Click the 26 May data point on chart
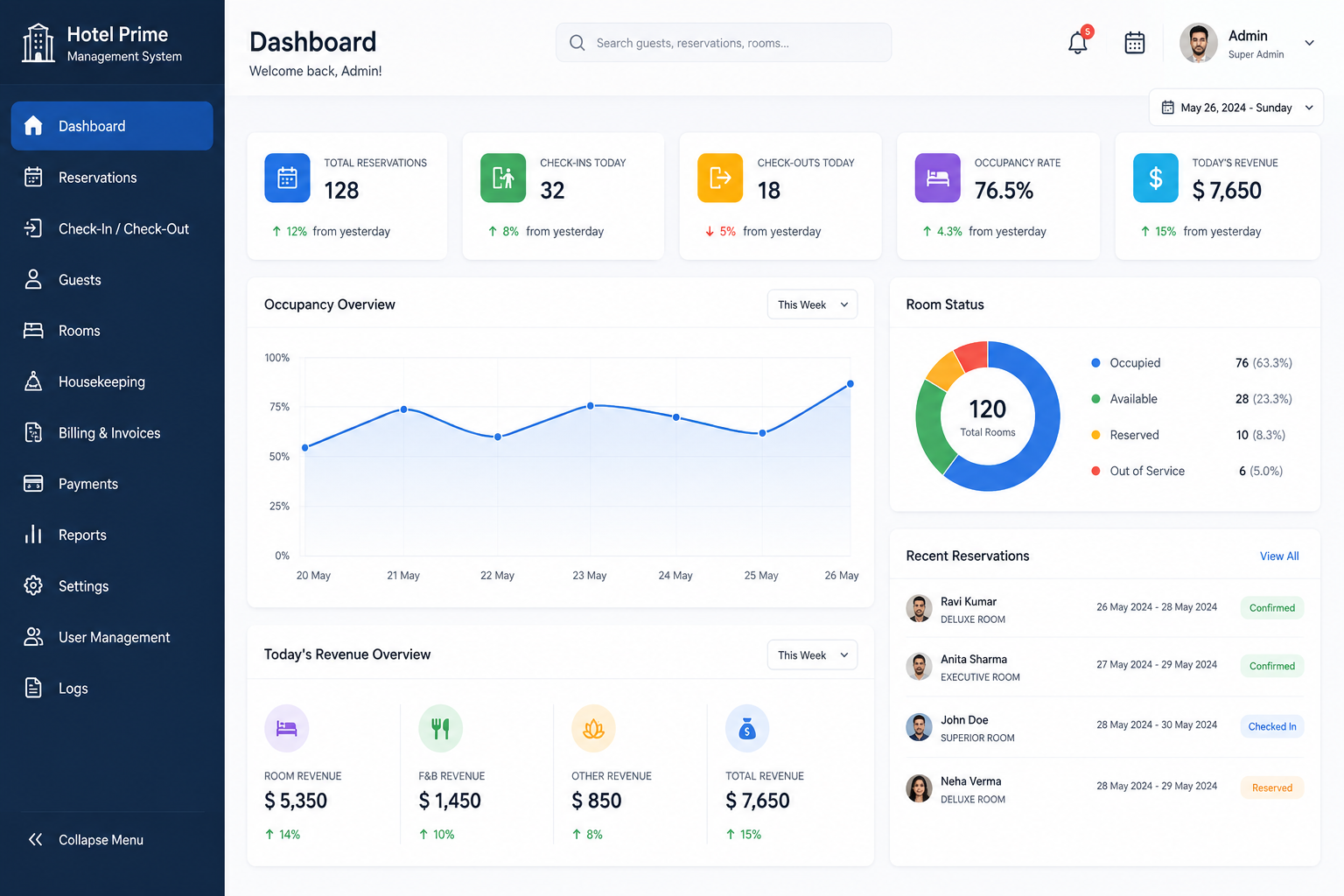The image size is (1344, 896). pyautogui.click(x=850, y=384)
